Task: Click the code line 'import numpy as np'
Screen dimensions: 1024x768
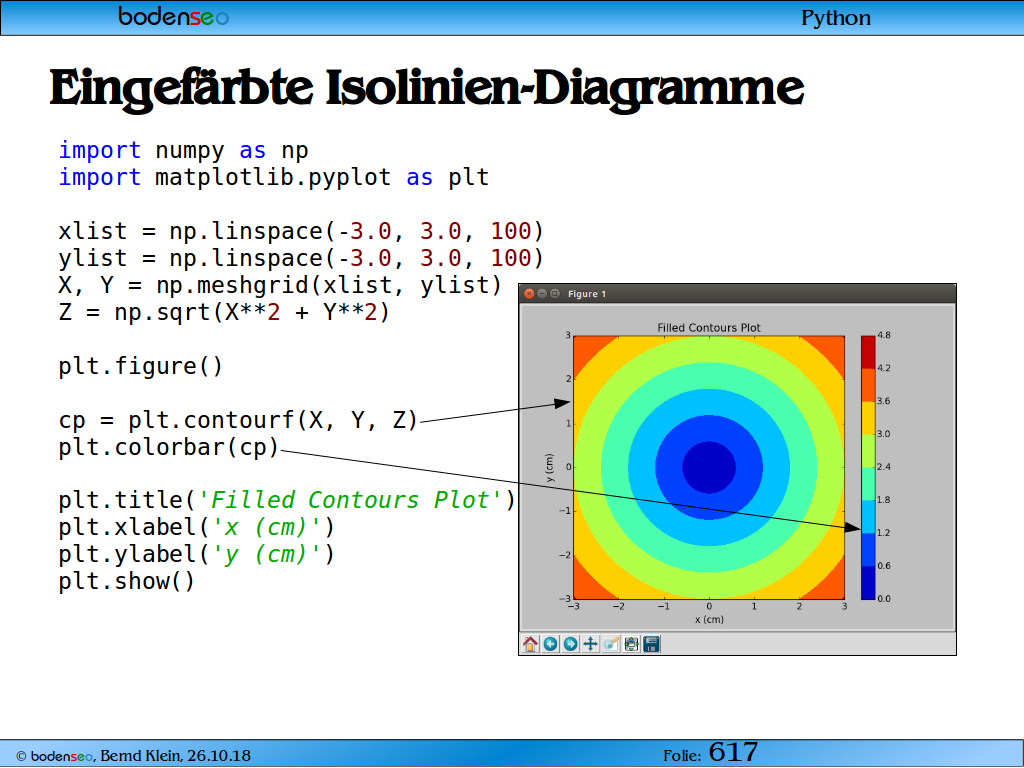Action: click(x=184, y=151)
